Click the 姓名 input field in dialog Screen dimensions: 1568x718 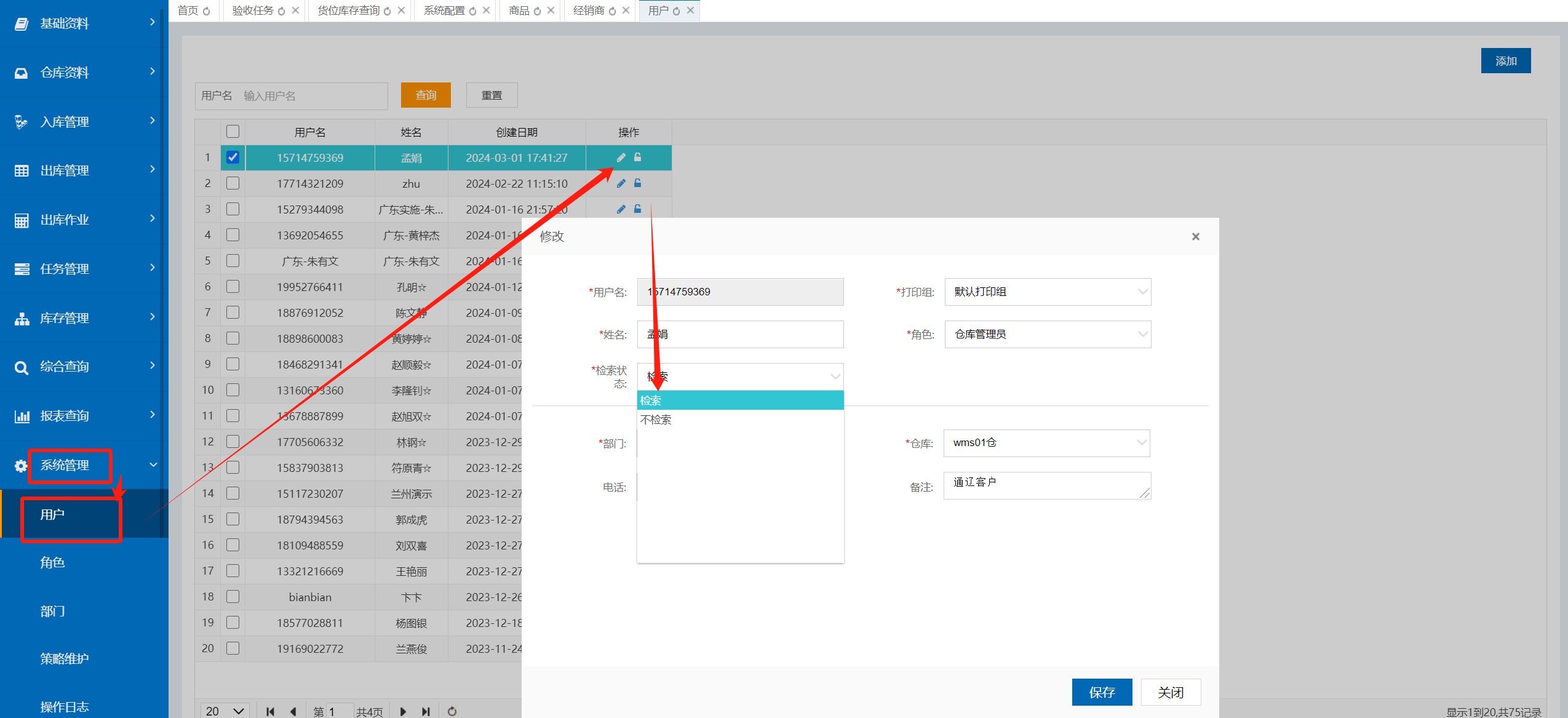coord(740,334)
